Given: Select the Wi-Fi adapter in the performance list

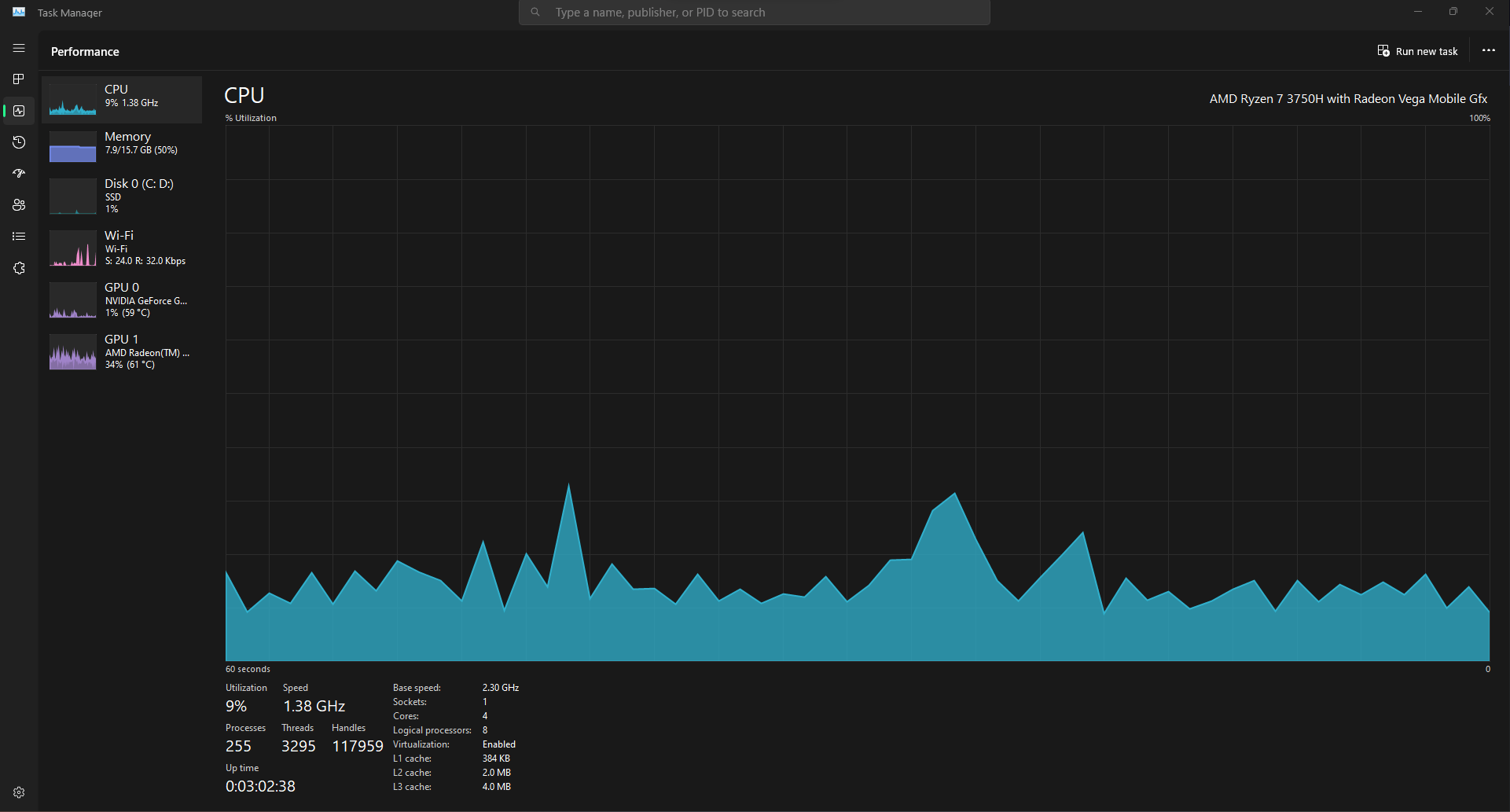Looking at the screenshot, I should coord(122,248).
